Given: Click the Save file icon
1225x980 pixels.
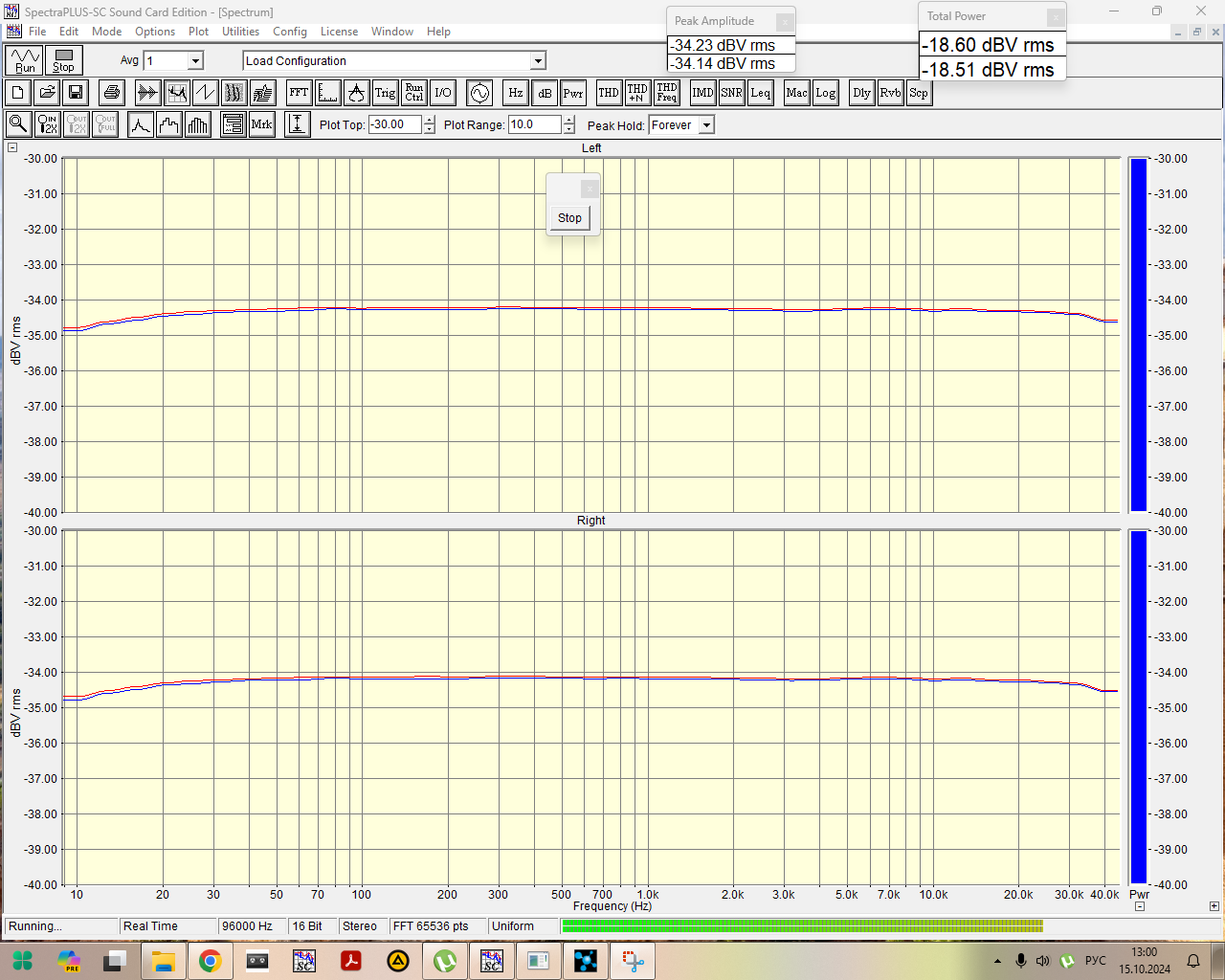Looking at the screenshot, I should (x=76, y=93).
